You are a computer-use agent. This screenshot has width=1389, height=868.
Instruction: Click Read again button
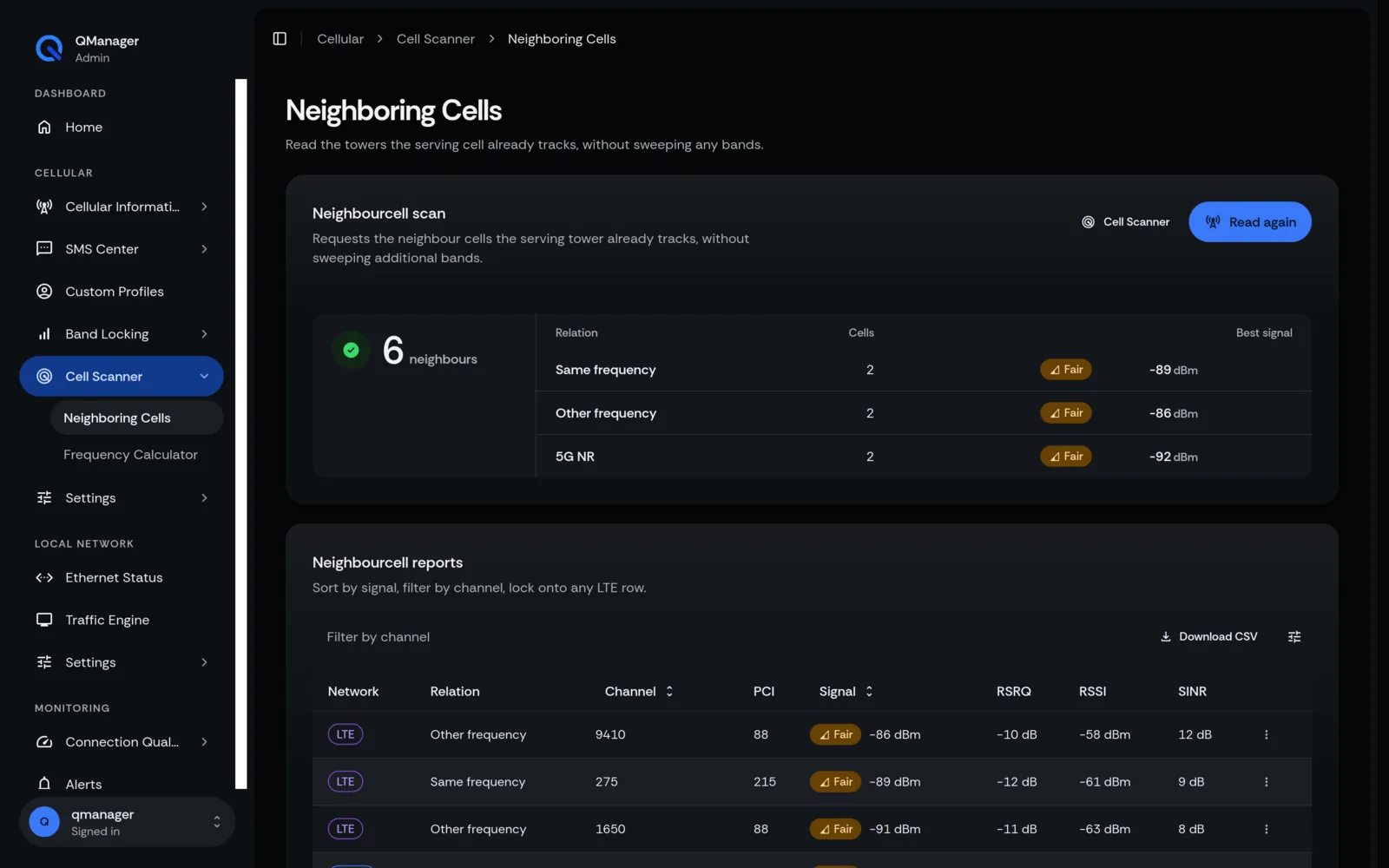click(x=1249, y=222)
